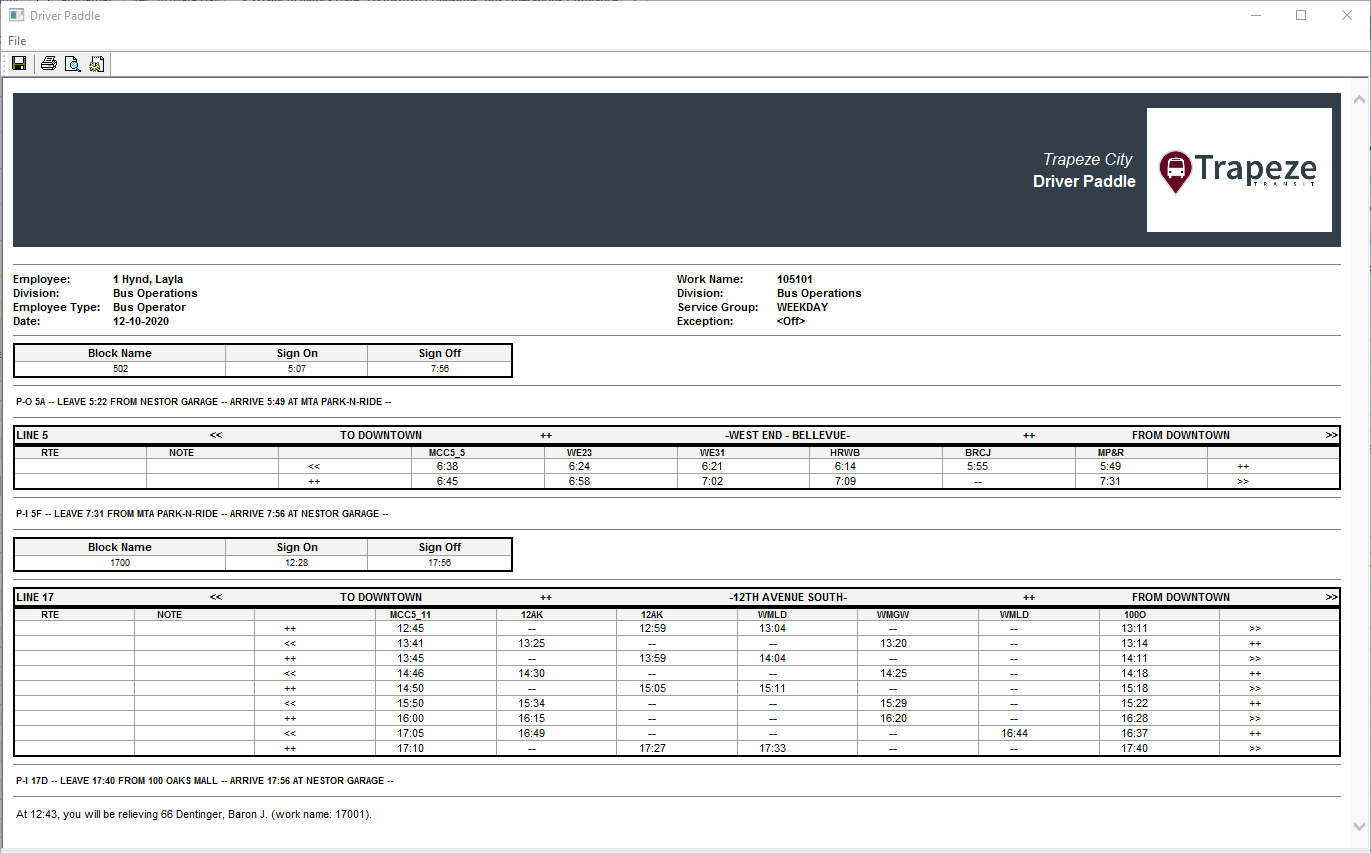The image size is (1371, 853).
Task: Click the relieving Dentinger note text
Action: point(194,814)
